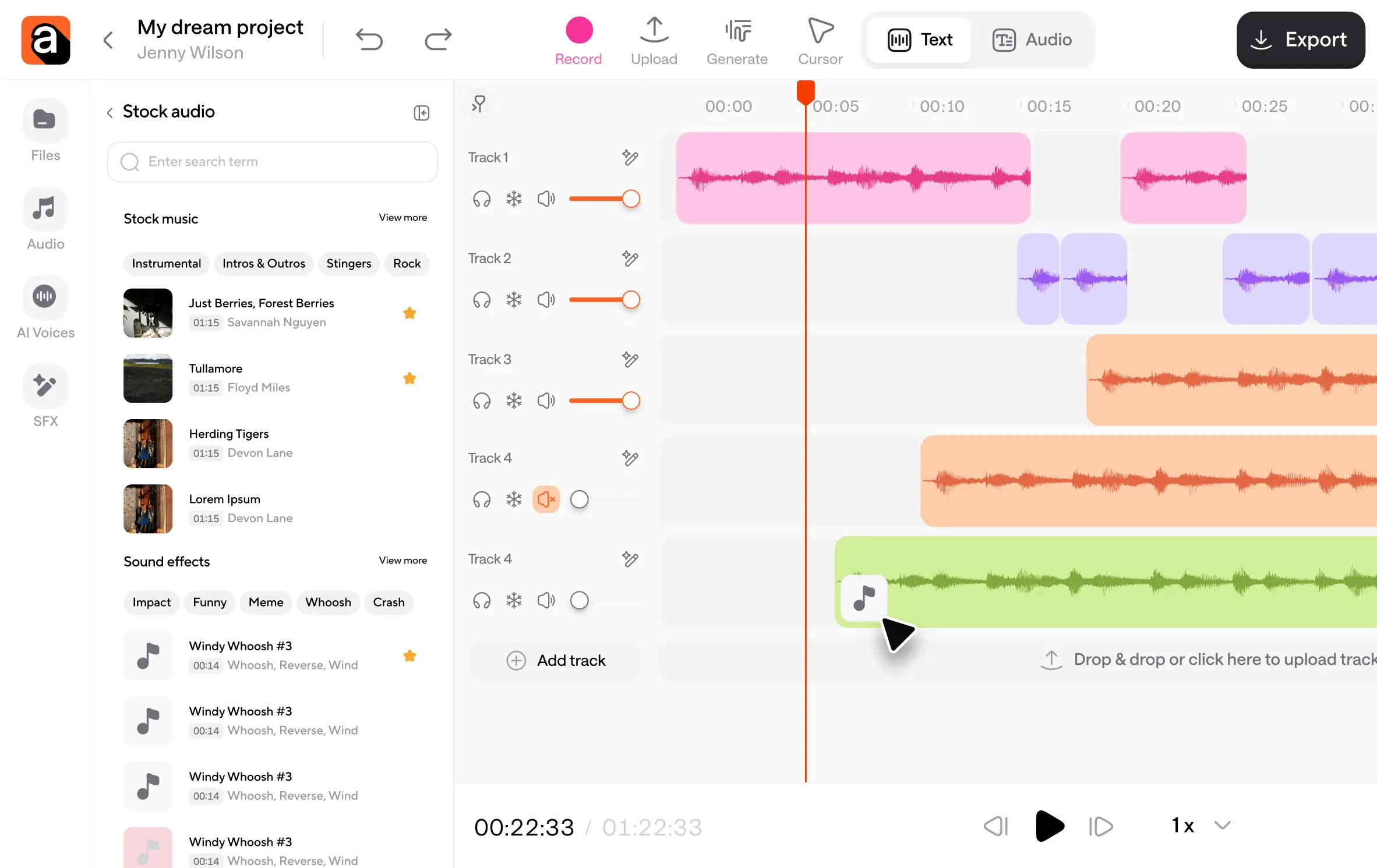
Task: Click the undo arrow
Action: point(369,40)
